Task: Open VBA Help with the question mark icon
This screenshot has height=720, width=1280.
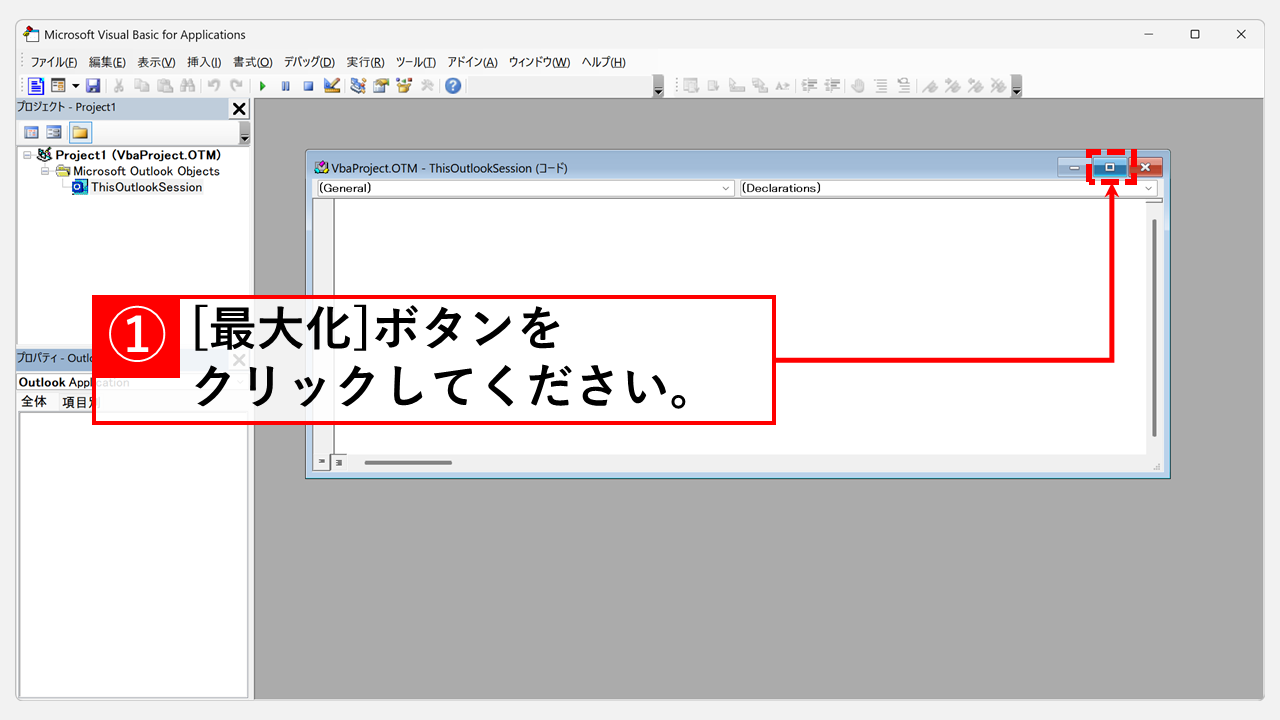Action: (453, 85)
